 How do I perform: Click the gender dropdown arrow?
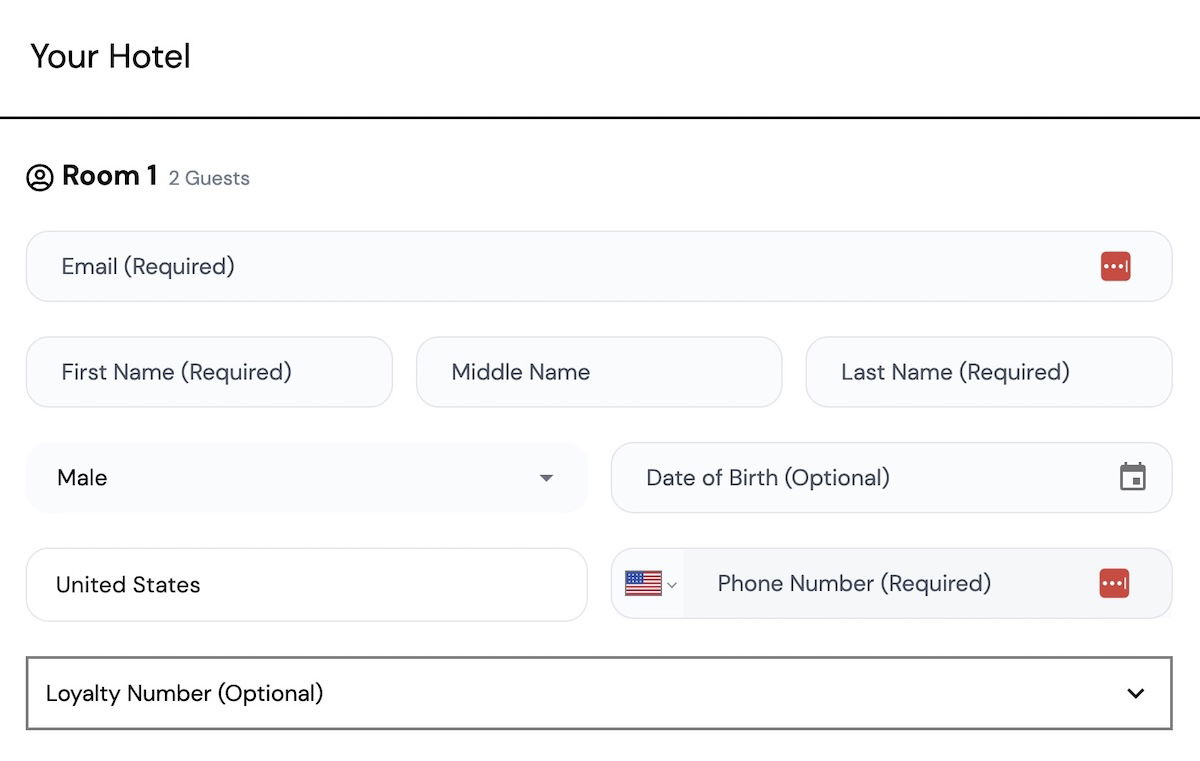click(x=546, y=478)
